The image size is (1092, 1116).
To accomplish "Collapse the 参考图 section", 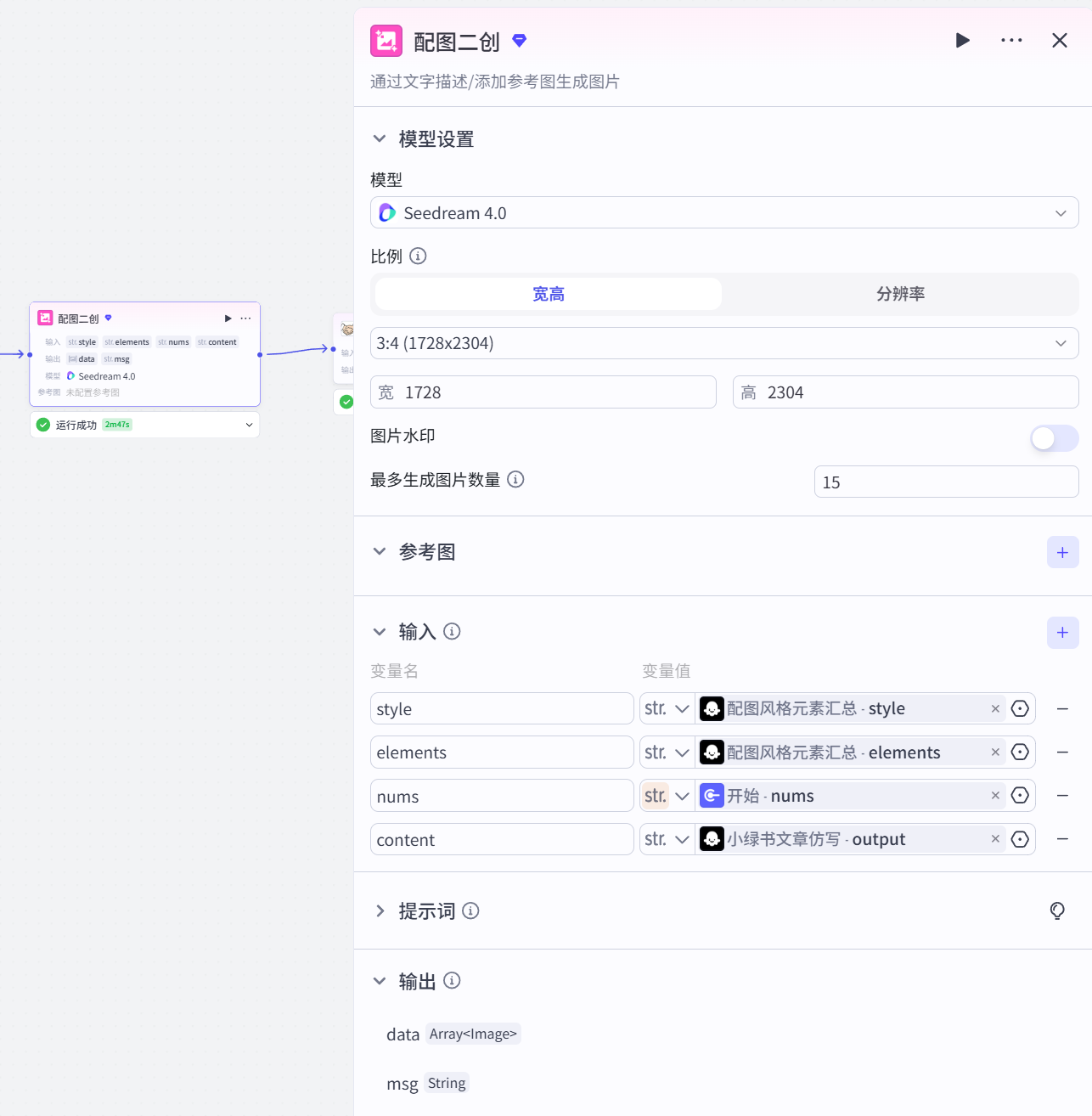I will [380, 551].
